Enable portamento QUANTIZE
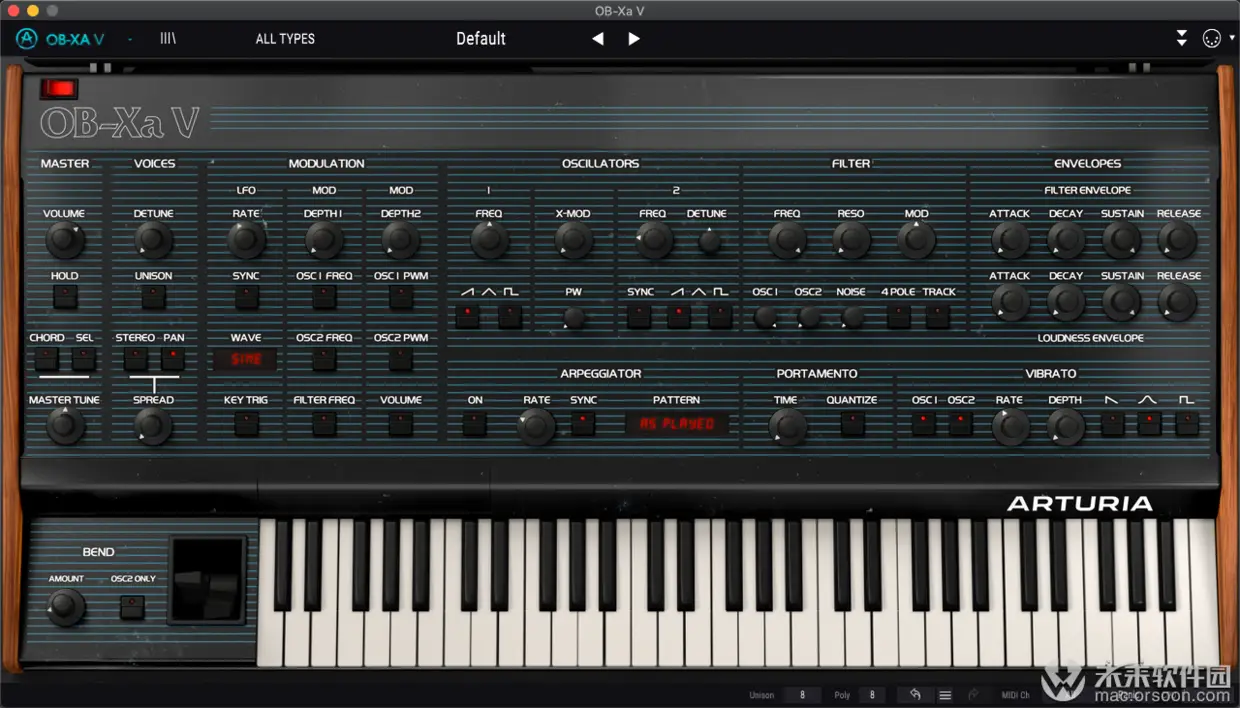The image size is (1240, 708). 852,424
